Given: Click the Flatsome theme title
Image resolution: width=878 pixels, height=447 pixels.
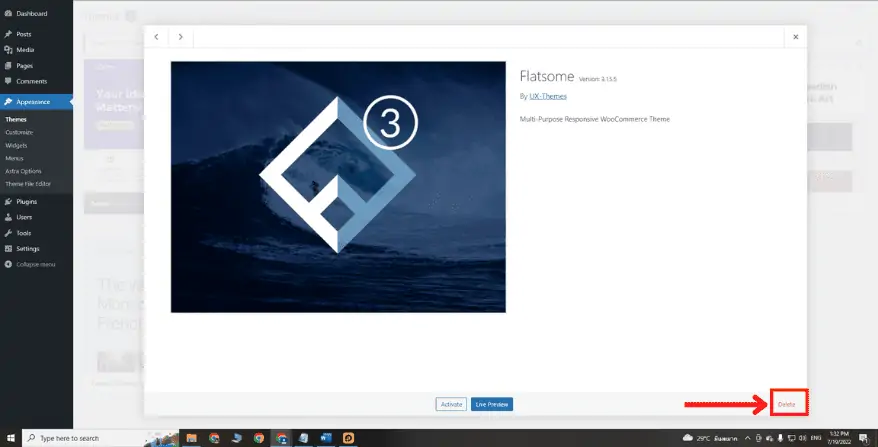Looking at the screenshot, I should (x=547, y=76).
